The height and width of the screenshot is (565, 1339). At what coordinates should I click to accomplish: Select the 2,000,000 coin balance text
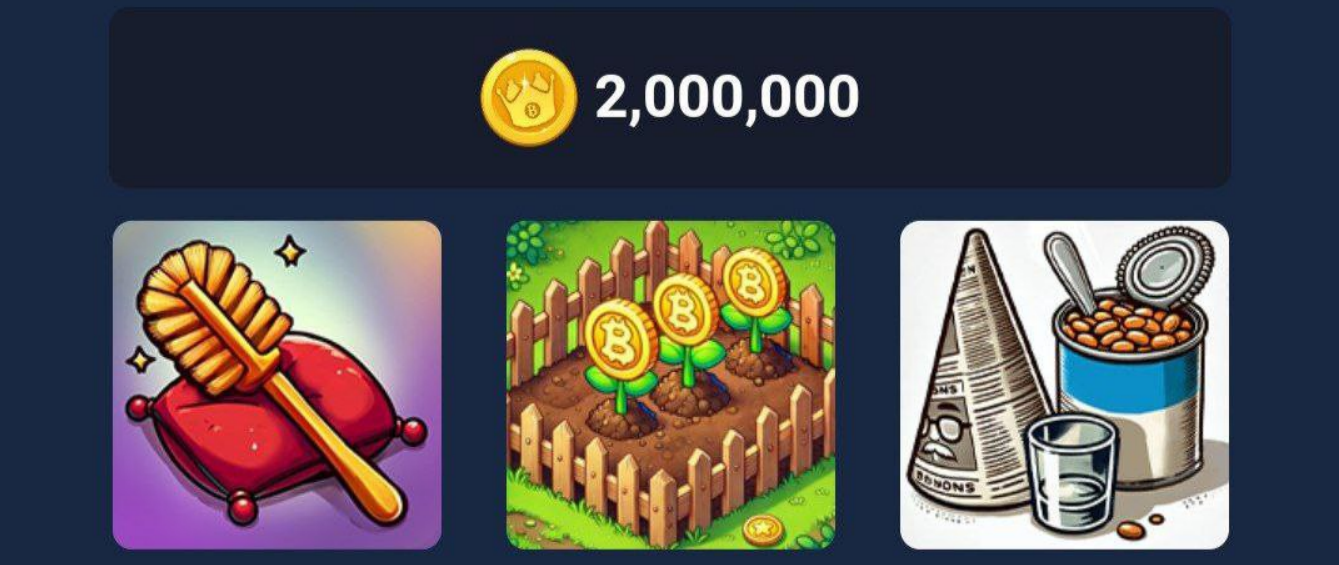coord(727,97)
